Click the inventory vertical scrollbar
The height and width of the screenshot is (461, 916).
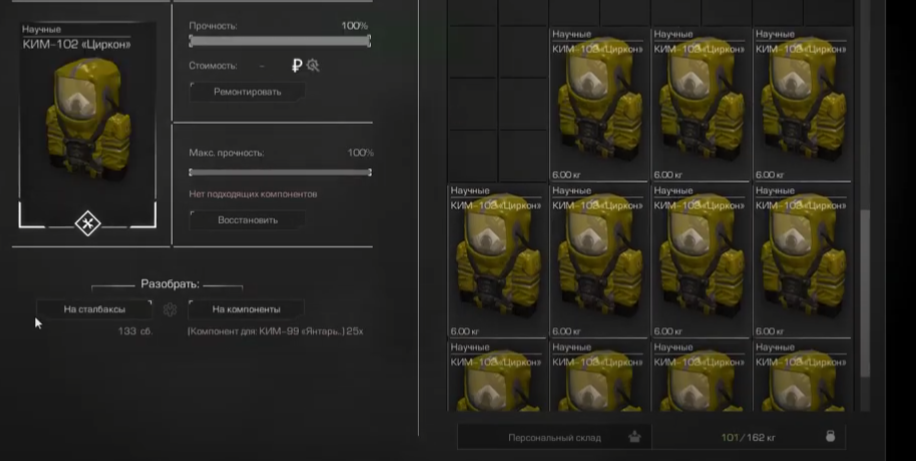[x=865, y=292]
